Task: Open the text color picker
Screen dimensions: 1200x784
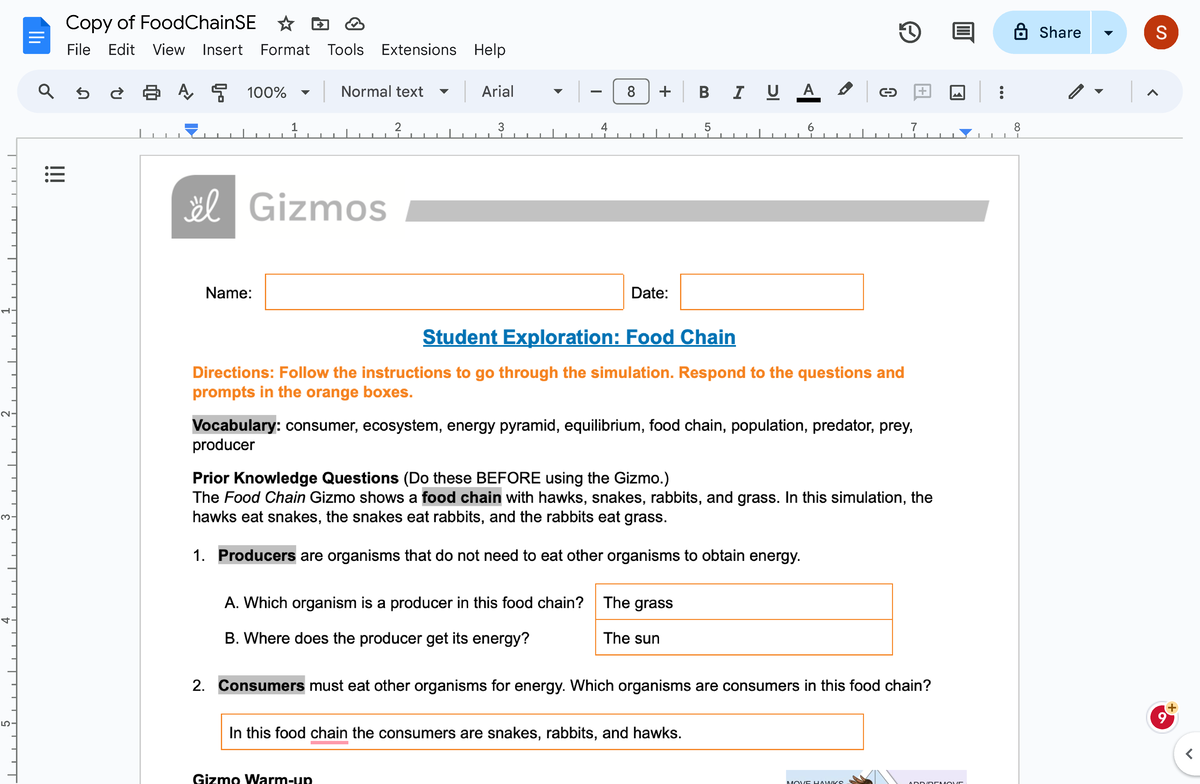Action: (808, 91)
